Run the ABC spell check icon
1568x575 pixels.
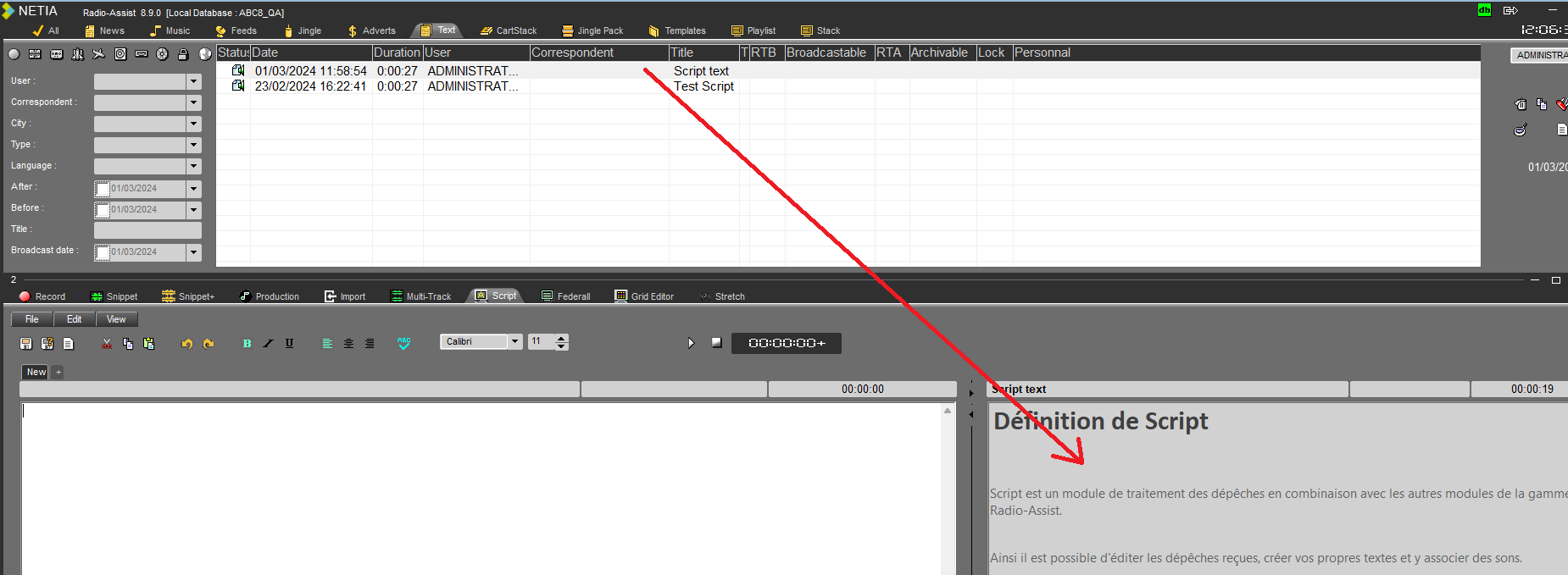click(x=403, y=343)
